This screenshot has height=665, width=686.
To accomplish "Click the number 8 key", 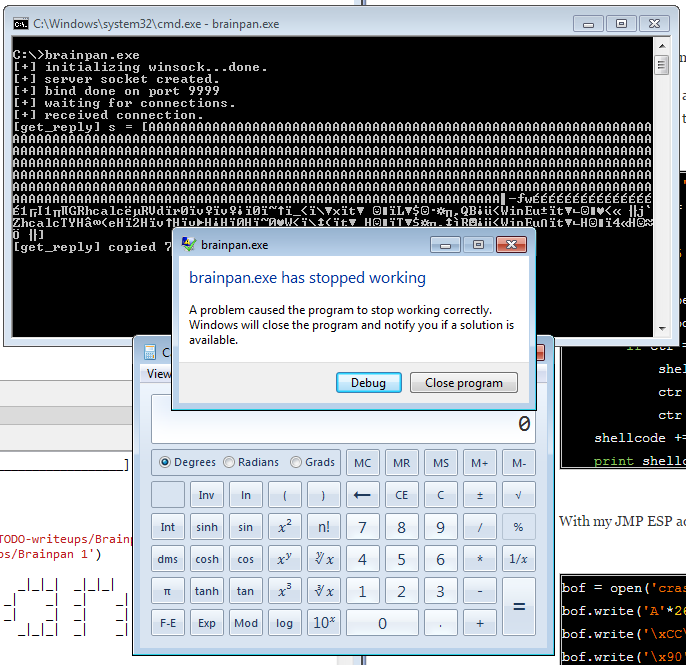I will pos(401,527).
